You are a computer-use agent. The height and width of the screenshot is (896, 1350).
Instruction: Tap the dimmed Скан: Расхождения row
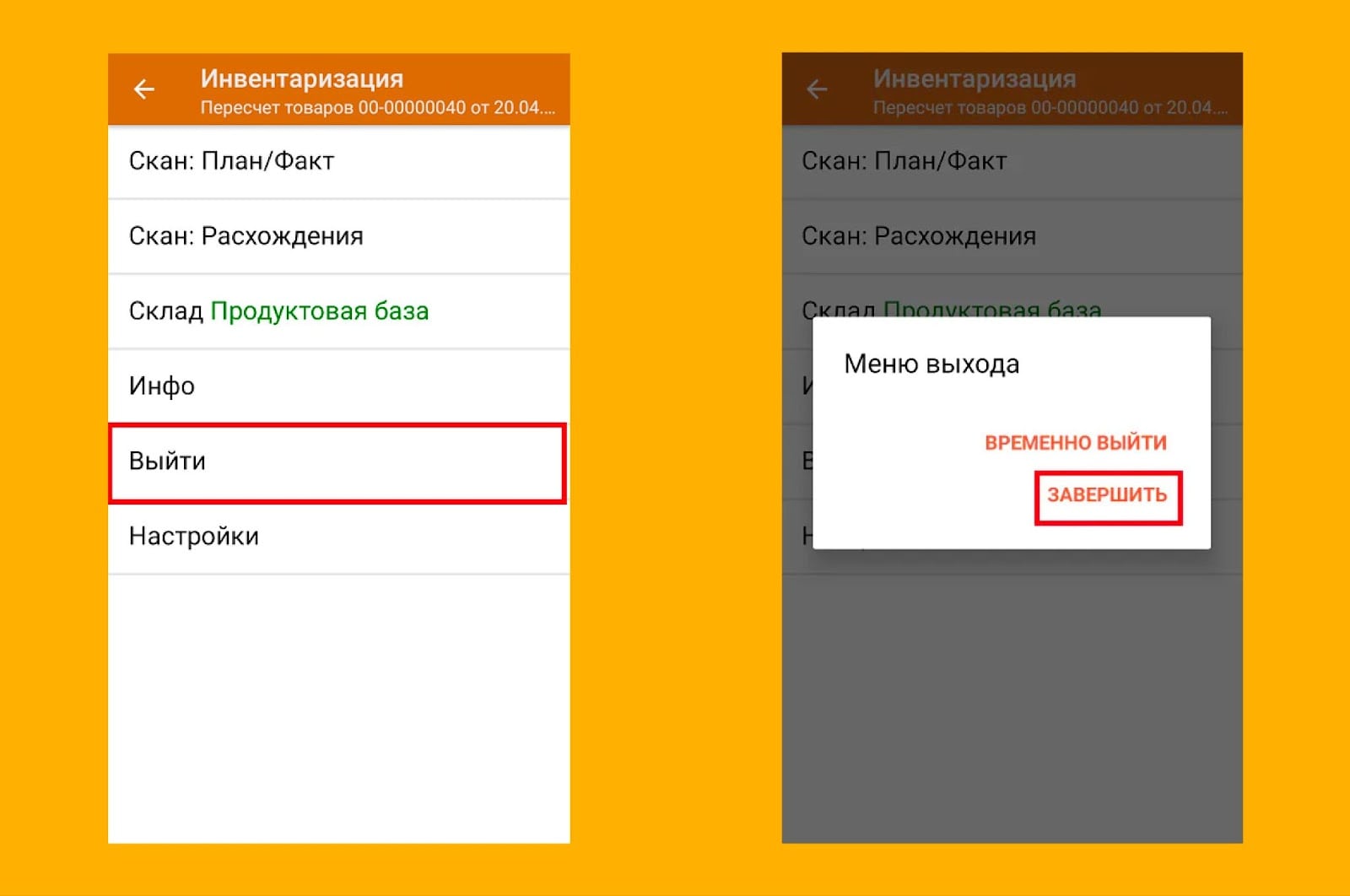[x=918, y=236]
